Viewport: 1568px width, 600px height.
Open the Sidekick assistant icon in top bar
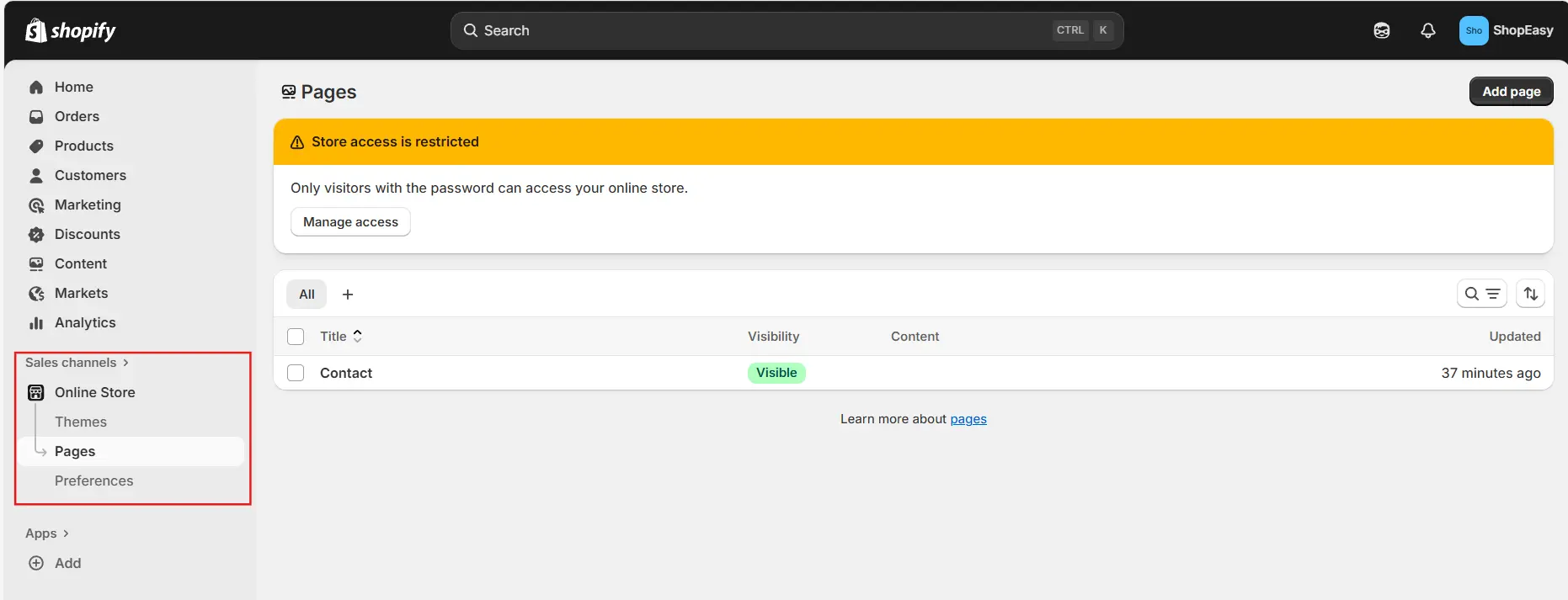(x=1382, y=30)
